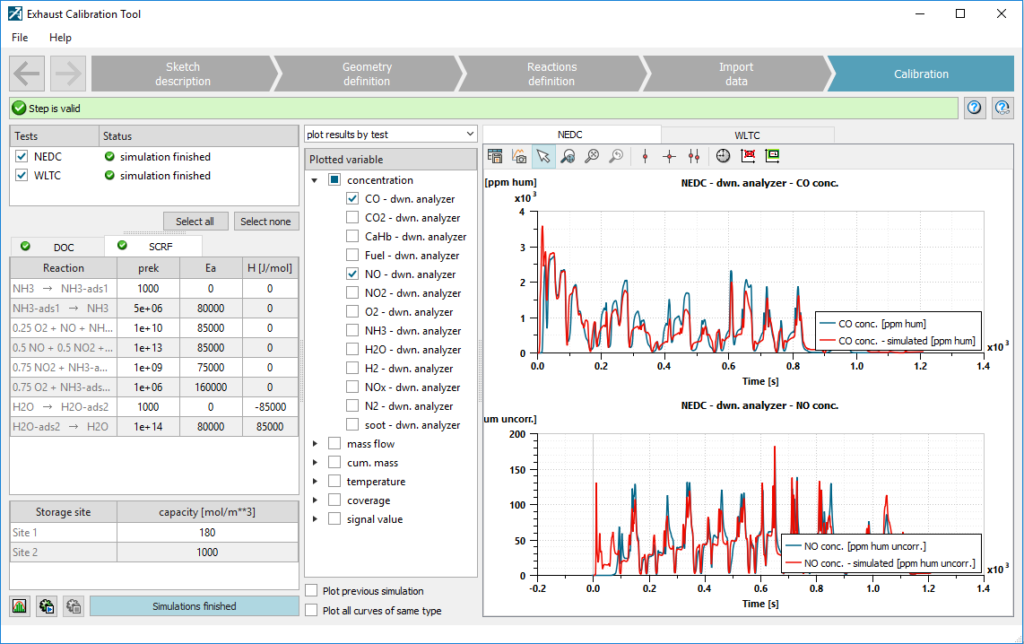The width and height of the screenshot is (1024, 644).
Task: Select the single vertical cursor tool
Action: (x=645, y=156)
